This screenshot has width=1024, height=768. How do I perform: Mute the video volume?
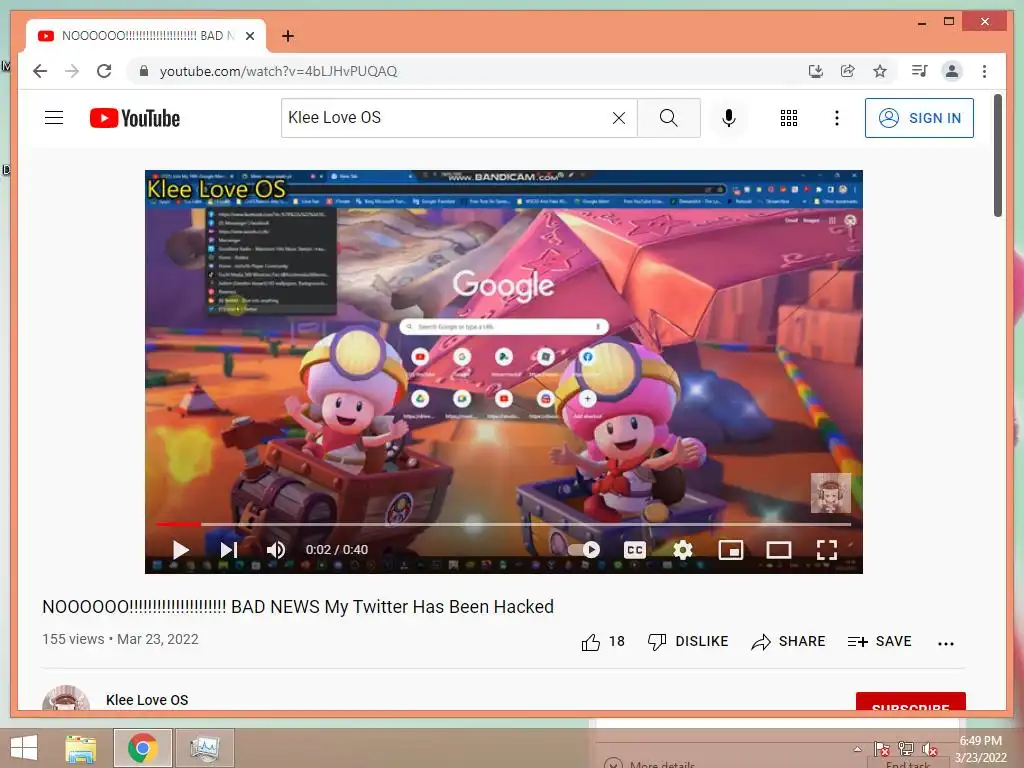click(276, 550)
